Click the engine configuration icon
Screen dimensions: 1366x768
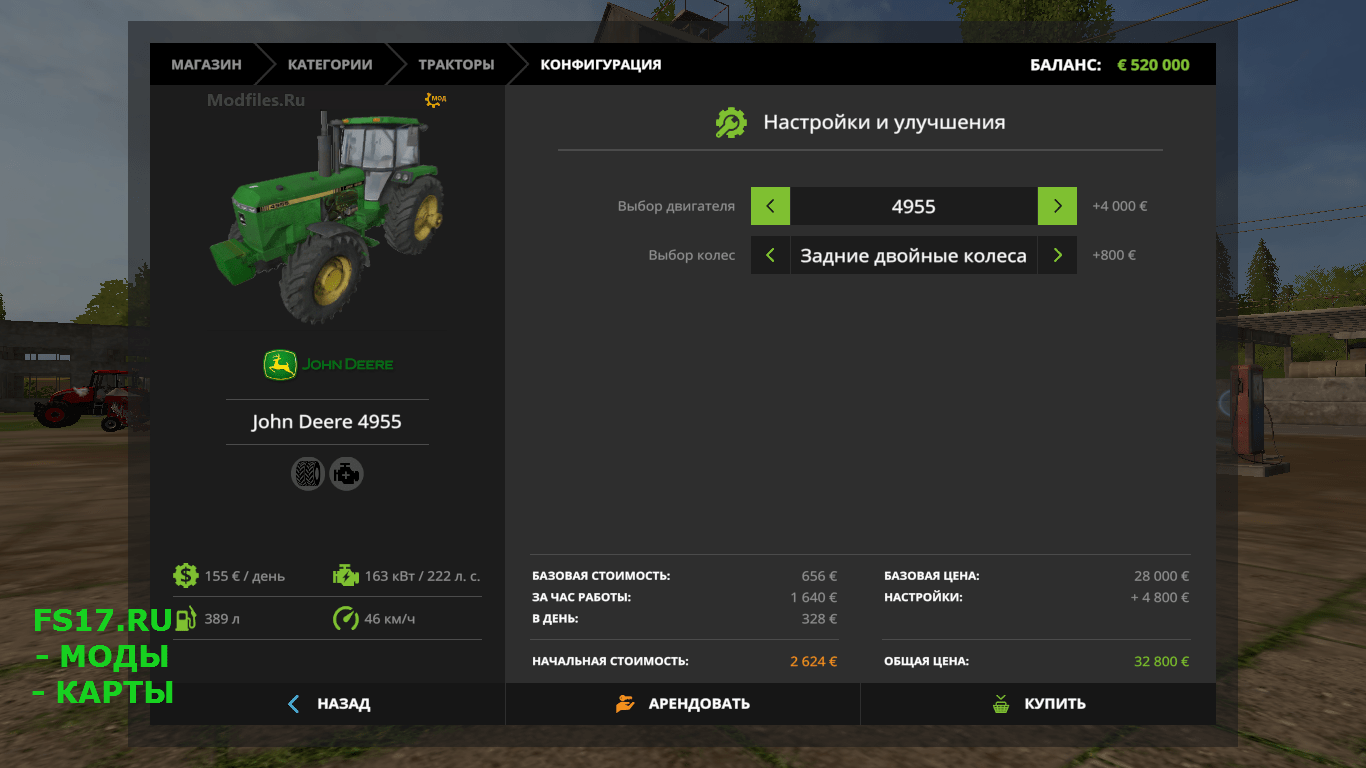(346, 473)
